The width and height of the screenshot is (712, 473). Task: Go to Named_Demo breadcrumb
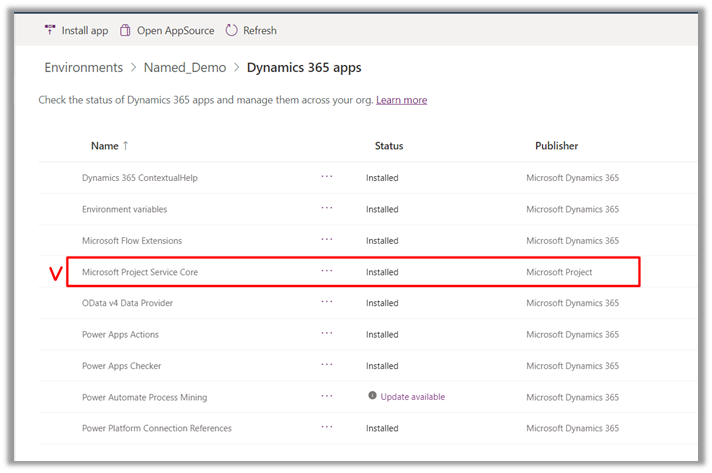point(185,68)
